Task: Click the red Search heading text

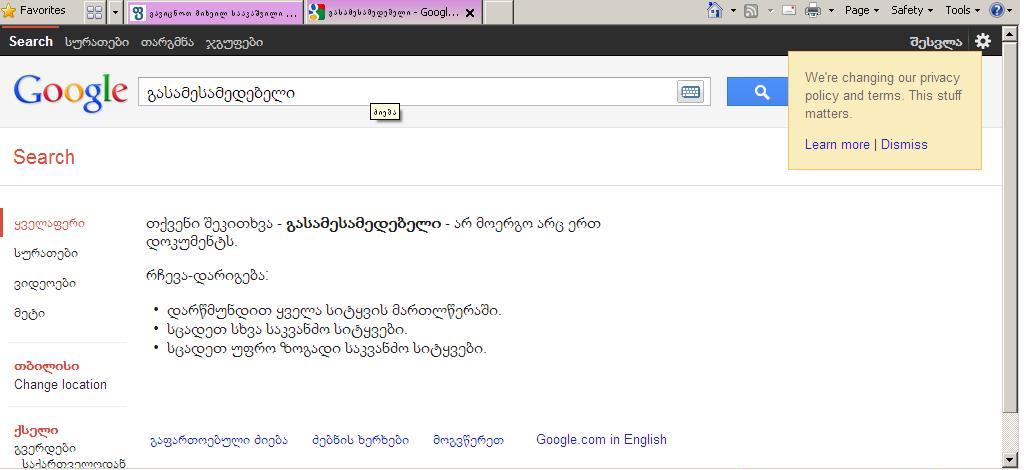Action: click(x=44, y=157)
